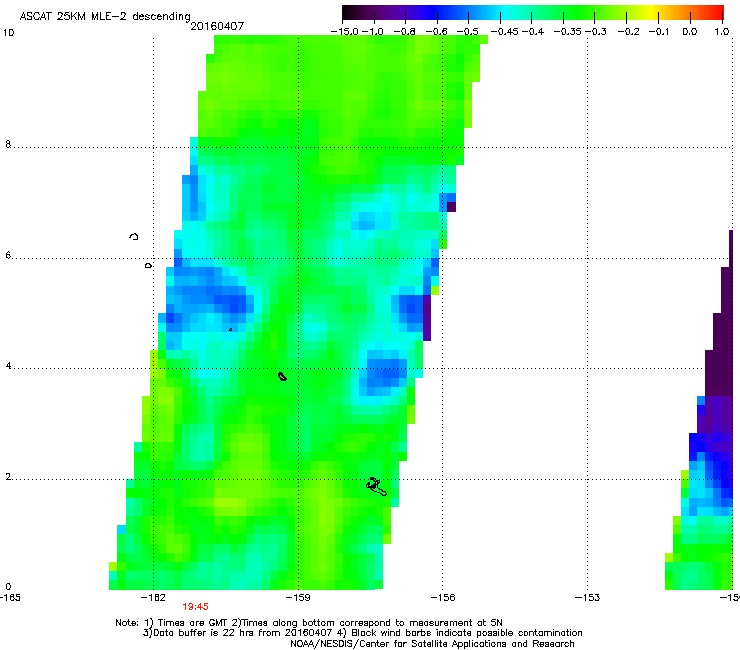This screenshot has width=740, height=650.
Task: Click the title text 'ASCAT 25KM MLE-2 descending'
Action: 105,16
